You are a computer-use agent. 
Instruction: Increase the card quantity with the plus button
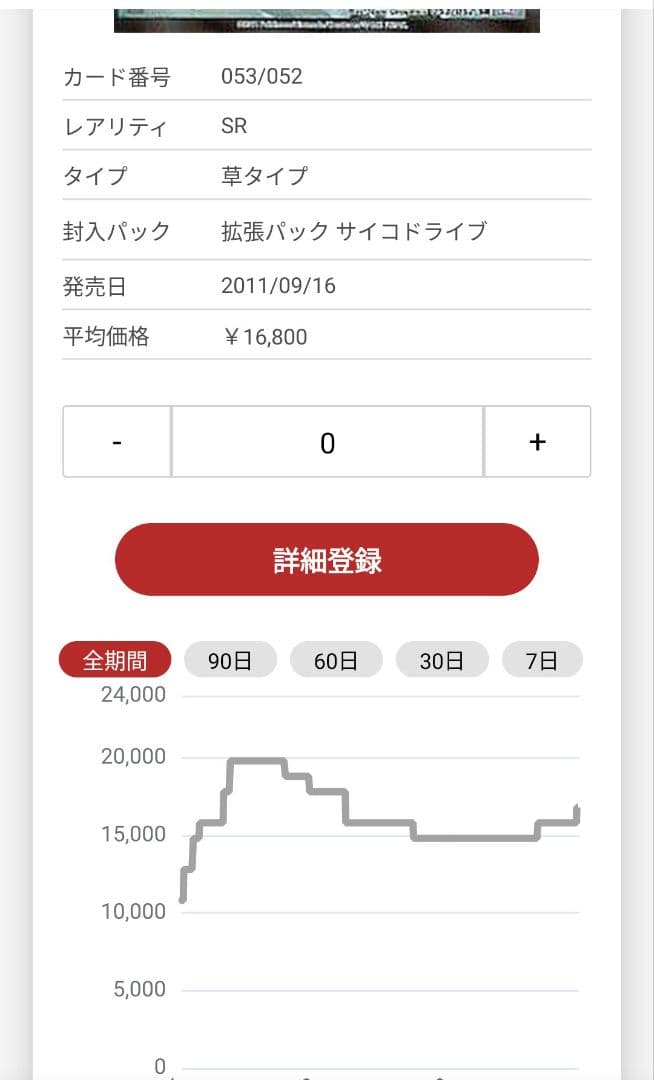[x=538, y=441]
